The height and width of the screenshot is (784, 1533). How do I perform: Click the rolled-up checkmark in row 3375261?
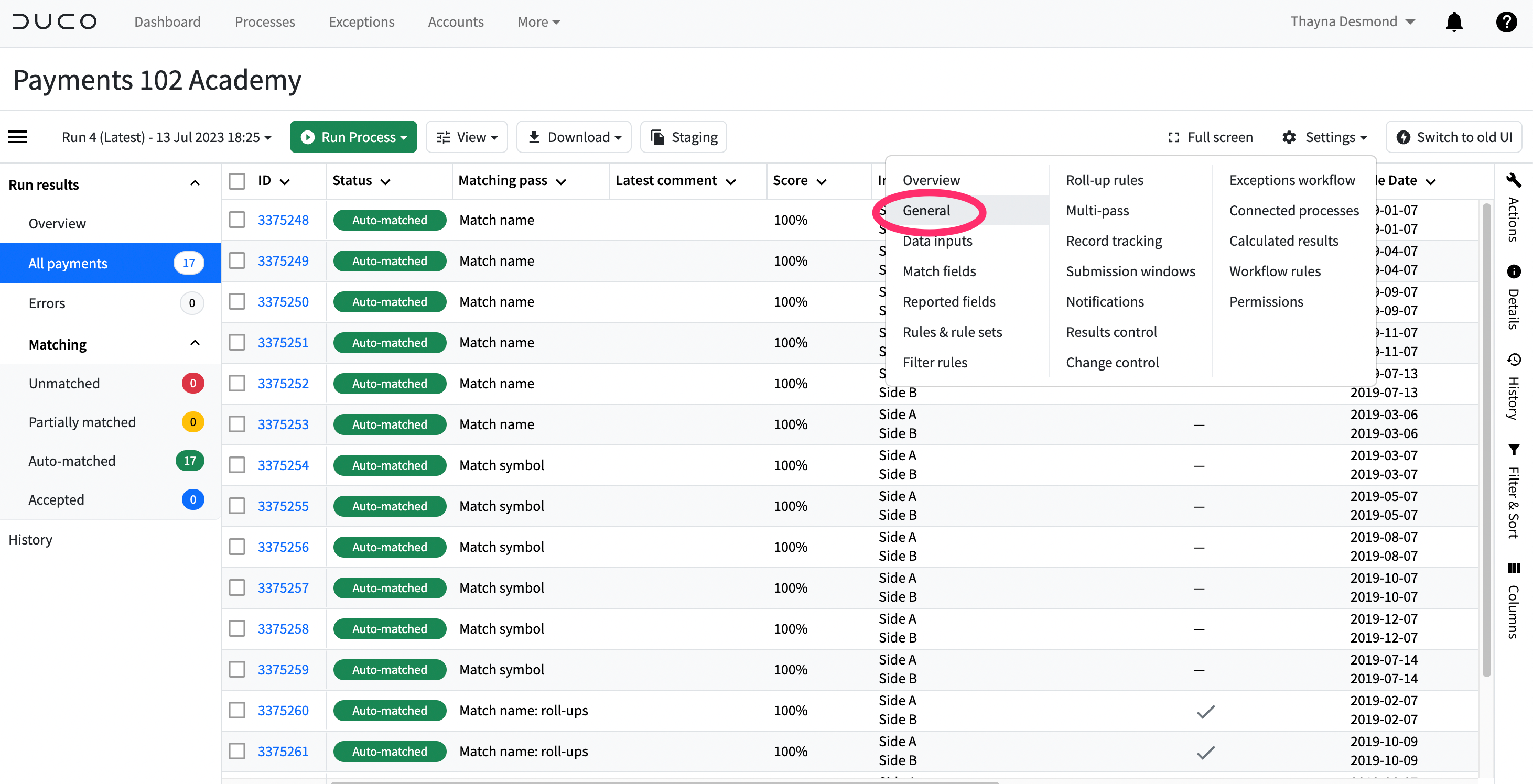click(1205, 752)
